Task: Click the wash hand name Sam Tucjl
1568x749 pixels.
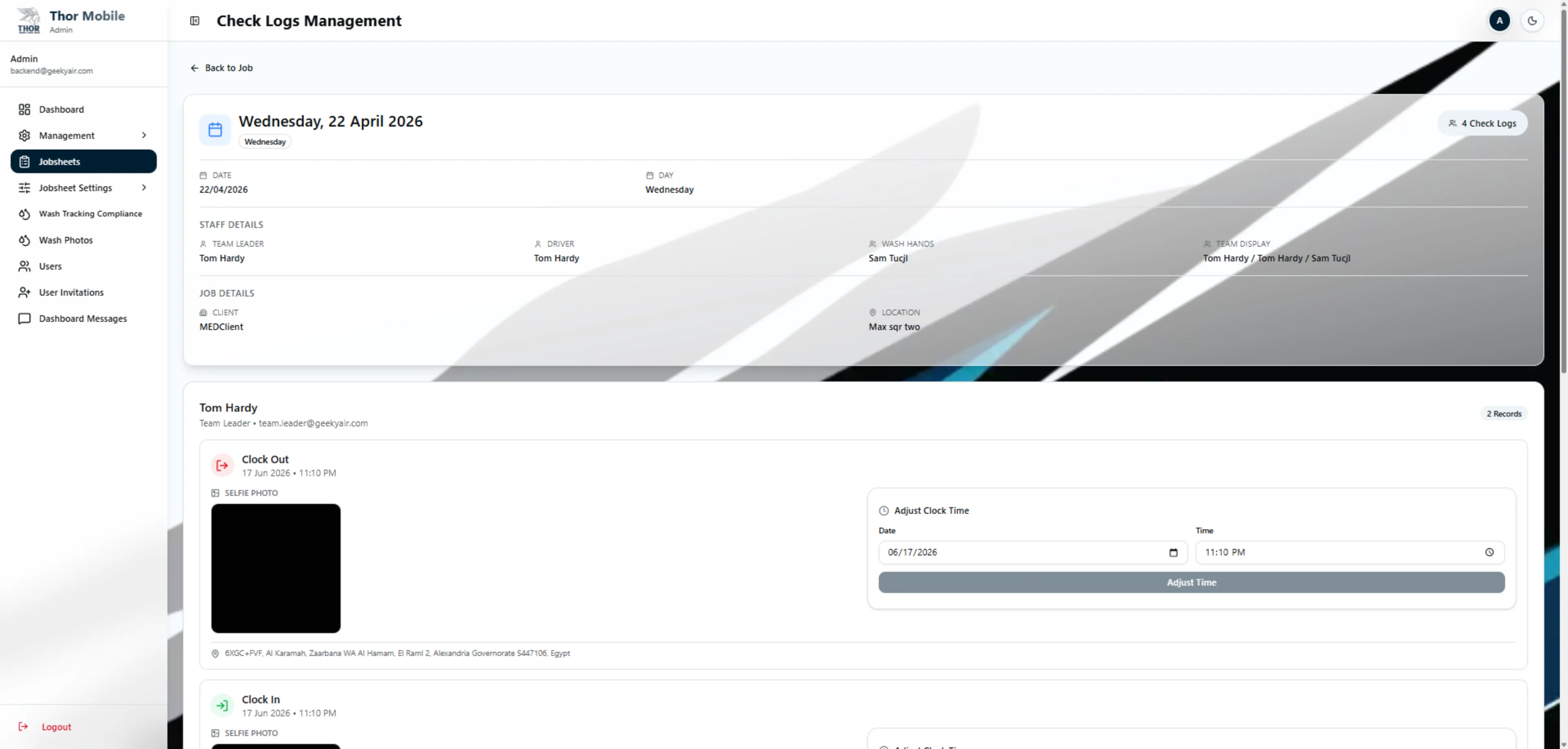Action: tap(888, 258)
